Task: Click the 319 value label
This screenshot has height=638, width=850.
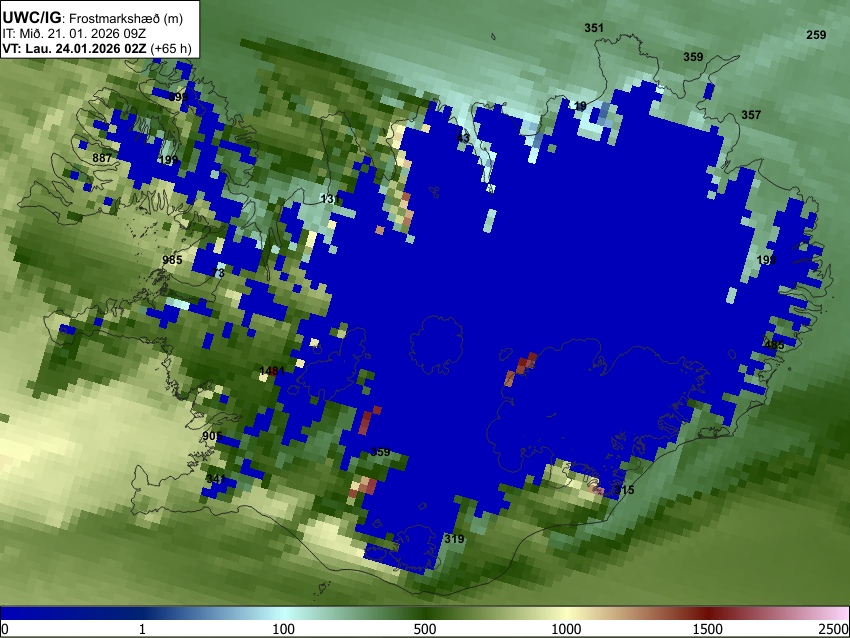Action: point(454,539)
